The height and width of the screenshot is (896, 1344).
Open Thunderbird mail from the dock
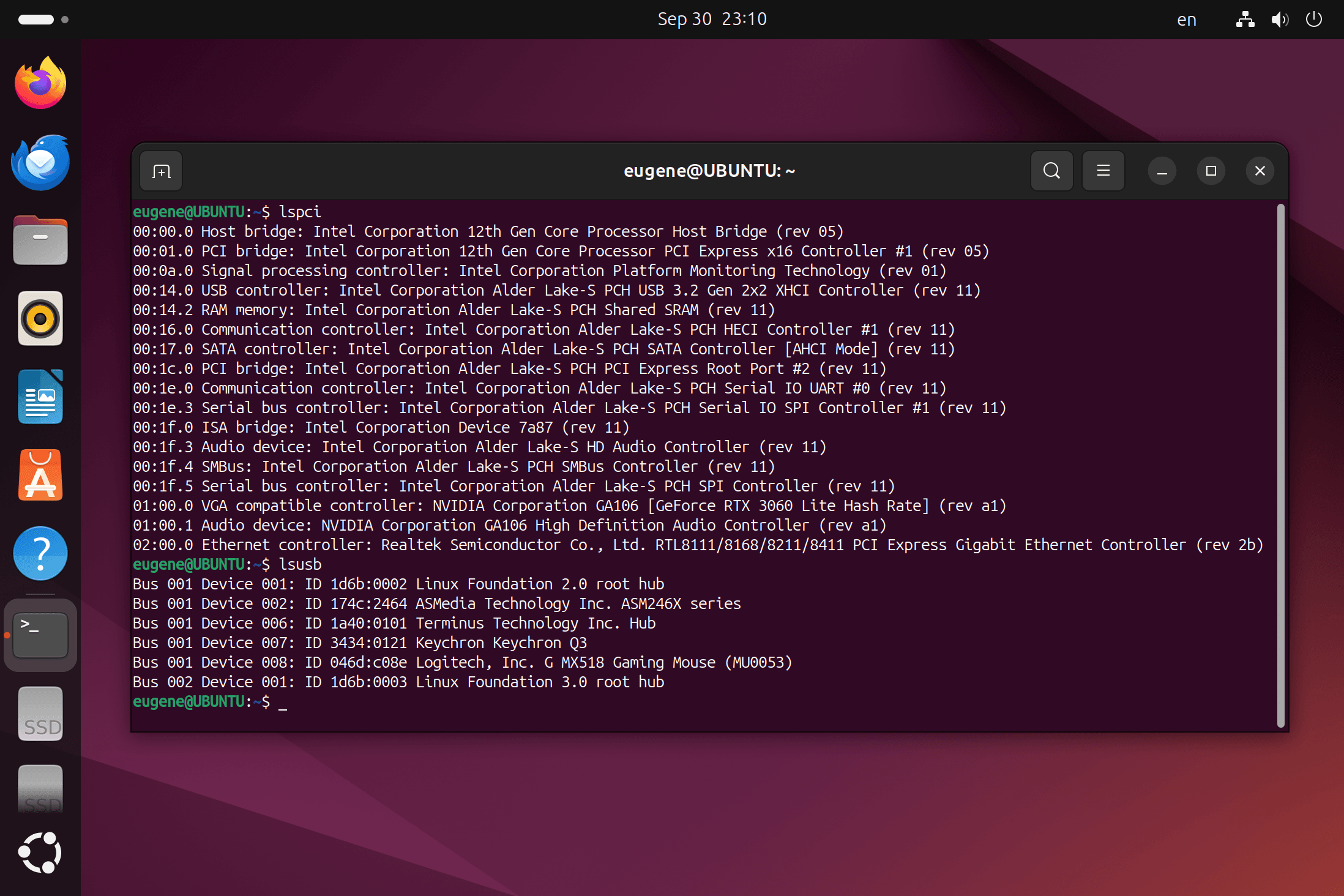tap(40, 162)
